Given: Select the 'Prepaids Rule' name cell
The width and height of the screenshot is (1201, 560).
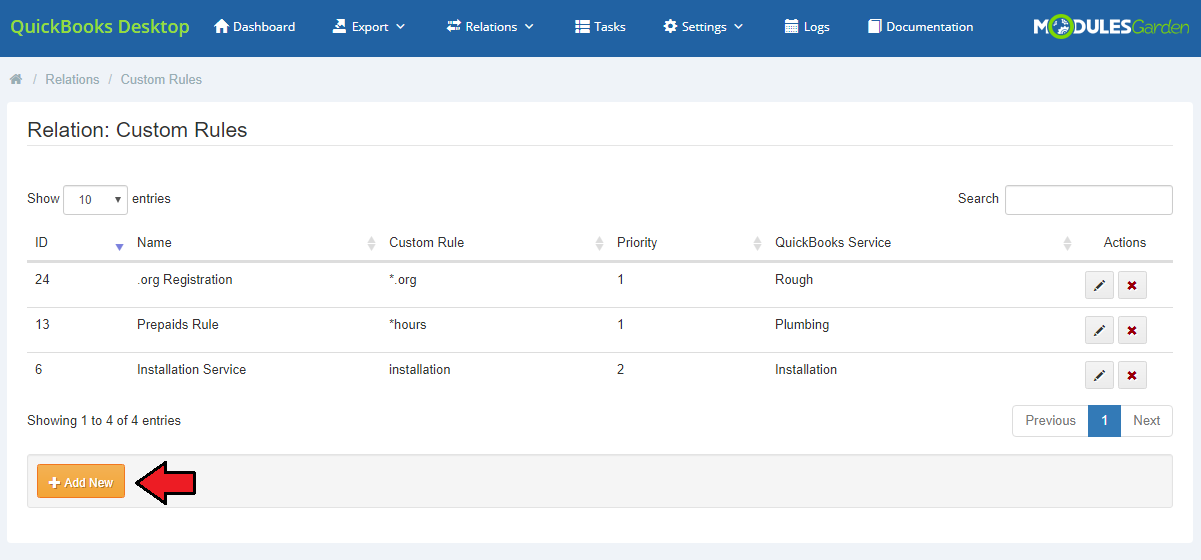Looking at the screenshot, I should point(178,325).
